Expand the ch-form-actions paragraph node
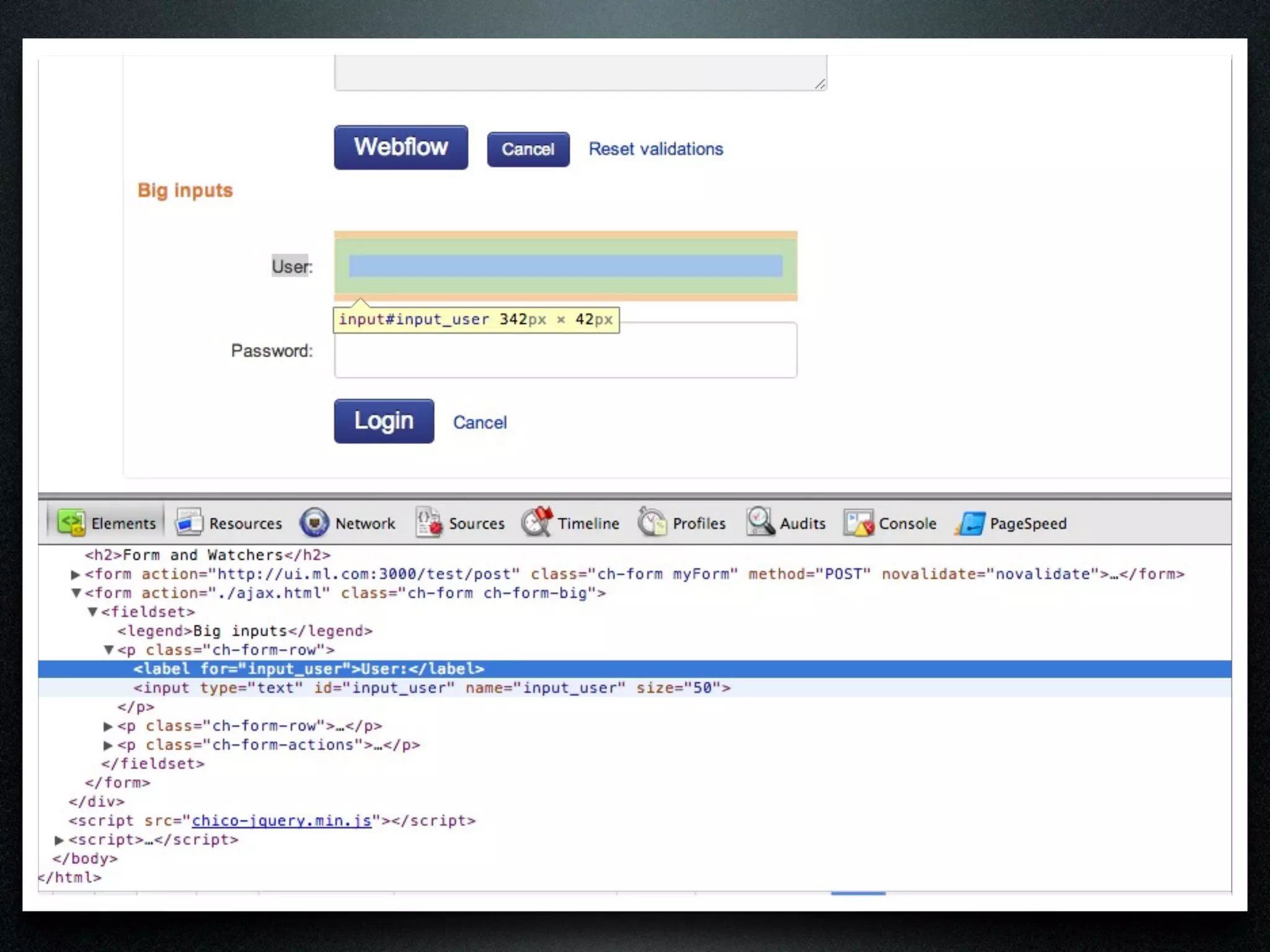The width and height of the screenshot is (1270, 952). (108, 745)
